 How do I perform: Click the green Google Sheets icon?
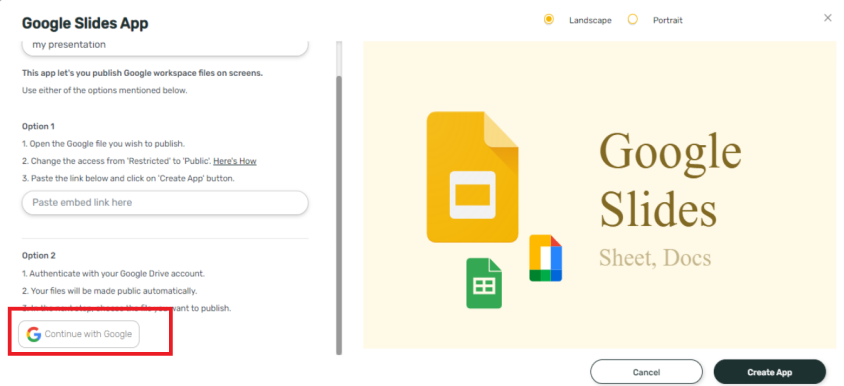484,283
